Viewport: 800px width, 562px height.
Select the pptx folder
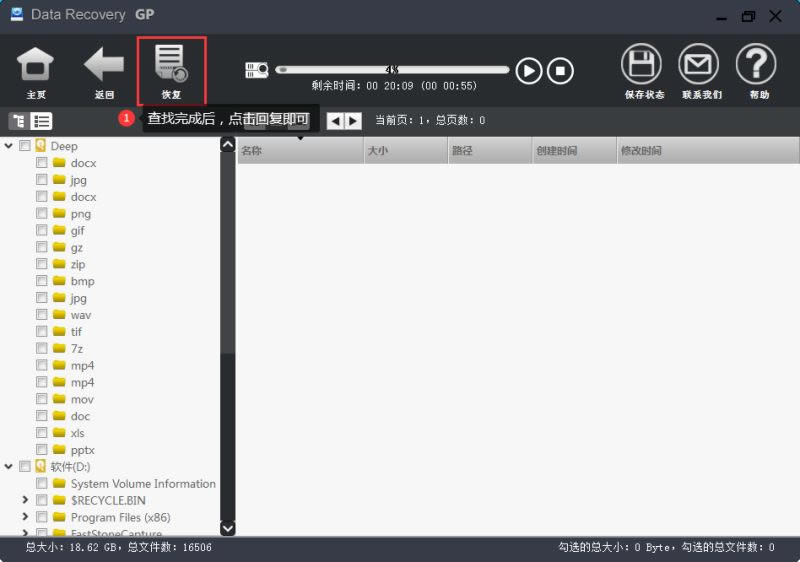(83, 450)
